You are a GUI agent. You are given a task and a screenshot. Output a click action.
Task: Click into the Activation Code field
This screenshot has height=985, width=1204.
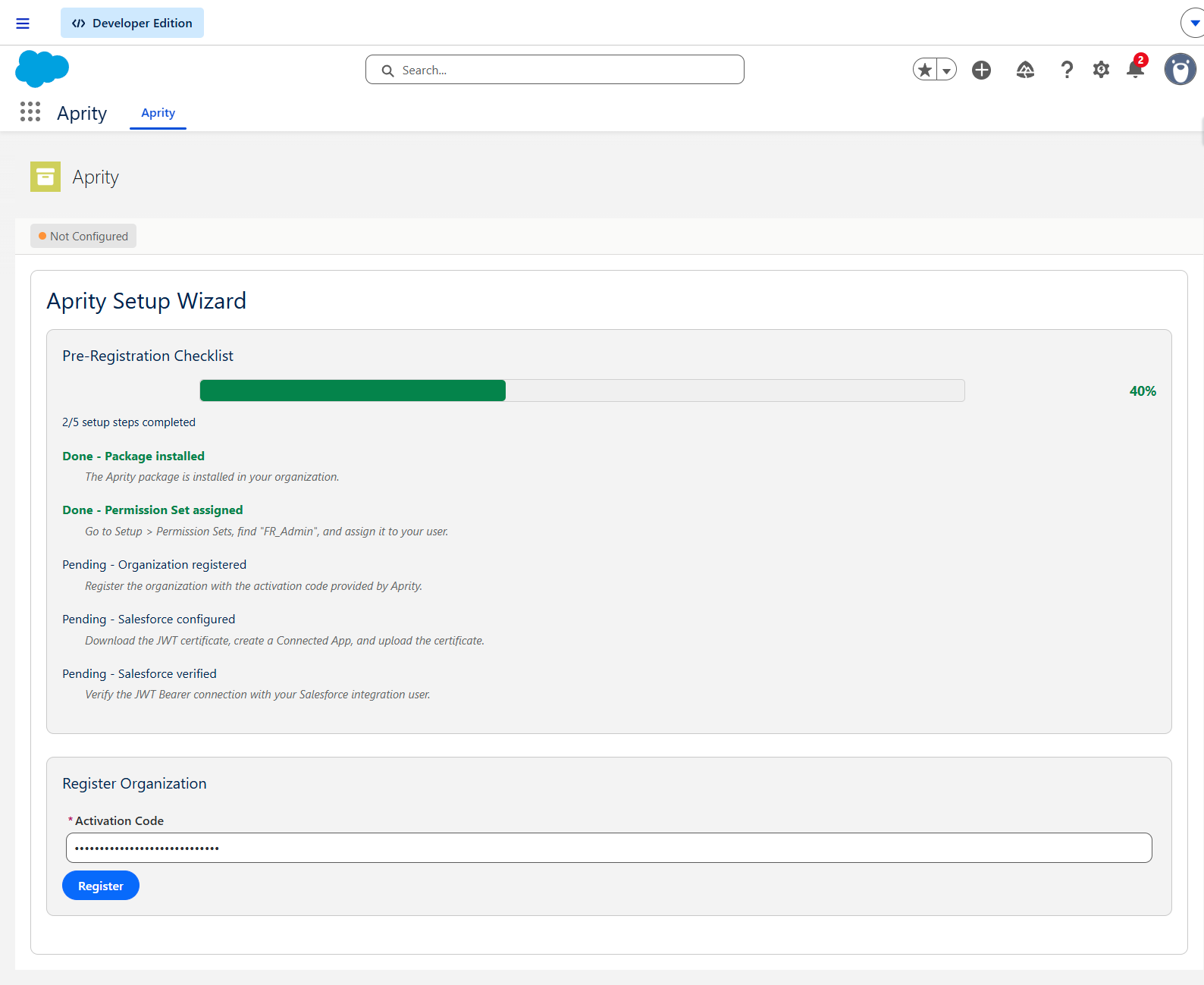(x=609, y=848)
